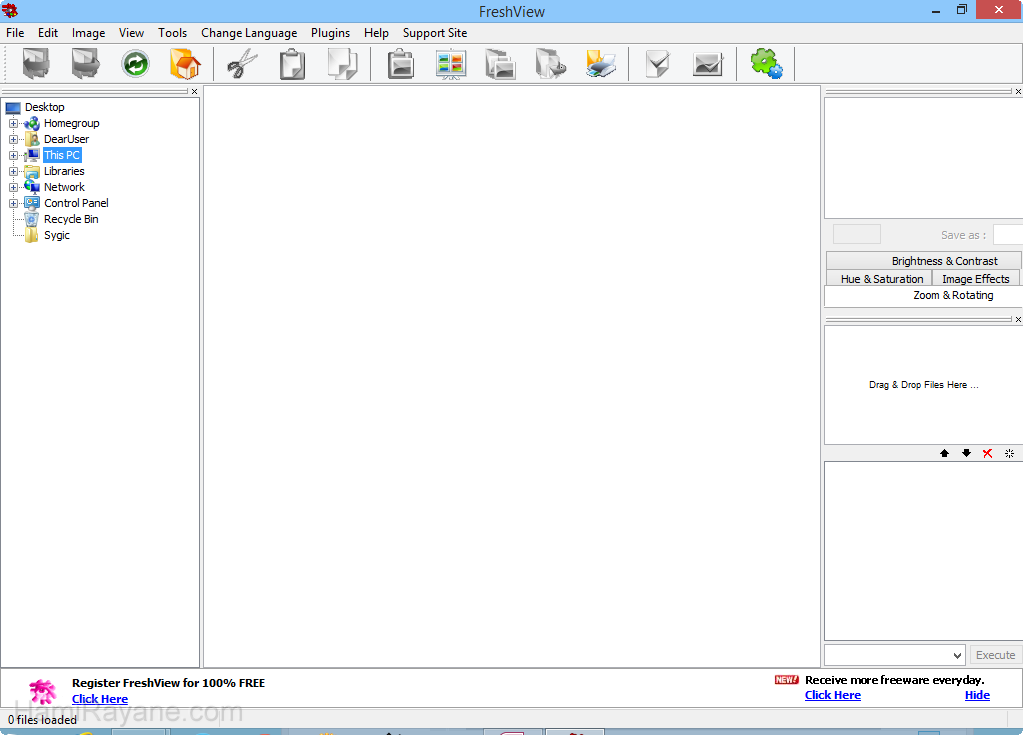Viewport: 1023px width, 735px height.
Task: Click the printer toolbar icon
Action: coord(601,65)
